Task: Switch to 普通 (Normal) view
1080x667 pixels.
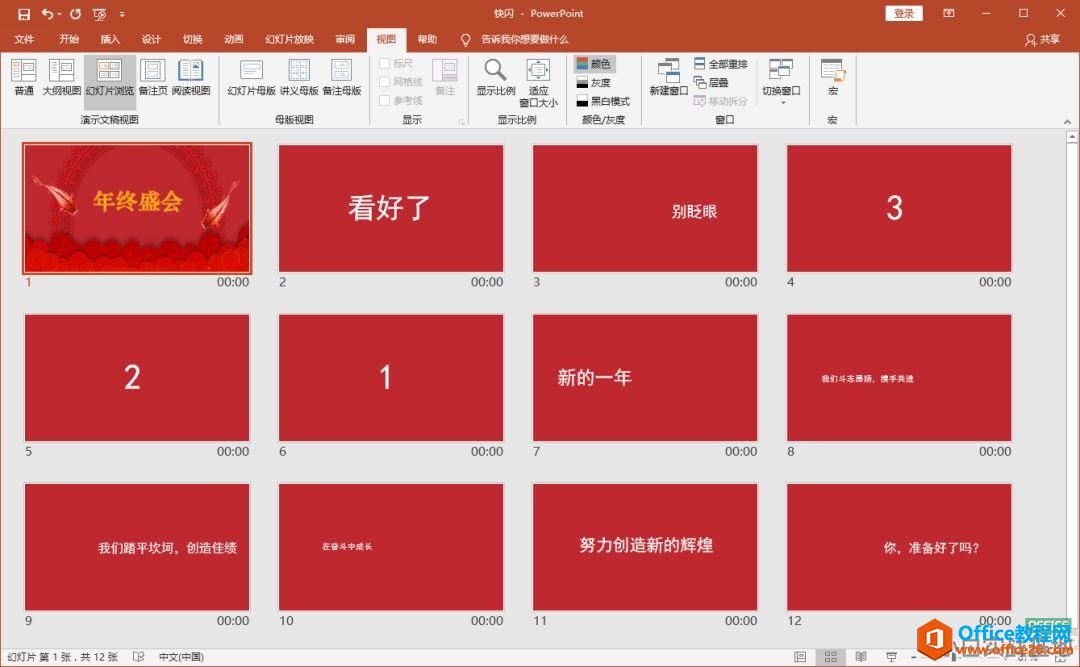Action: 23,78
